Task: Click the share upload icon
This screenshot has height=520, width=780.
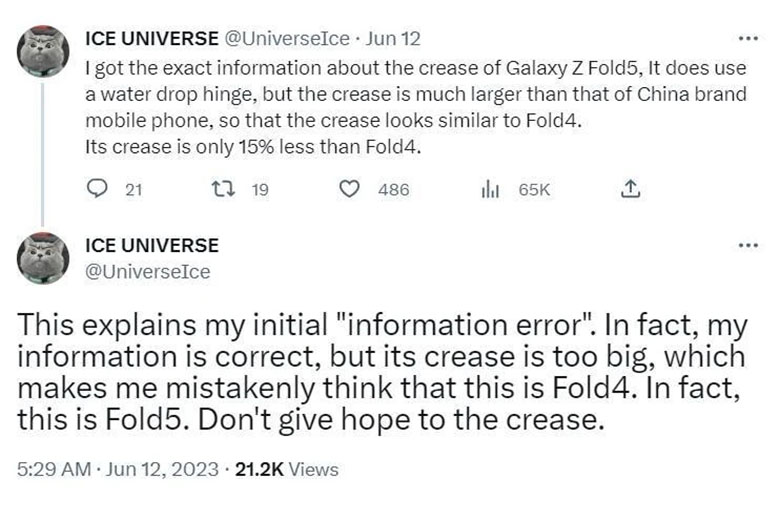Action: pos(630,189)
